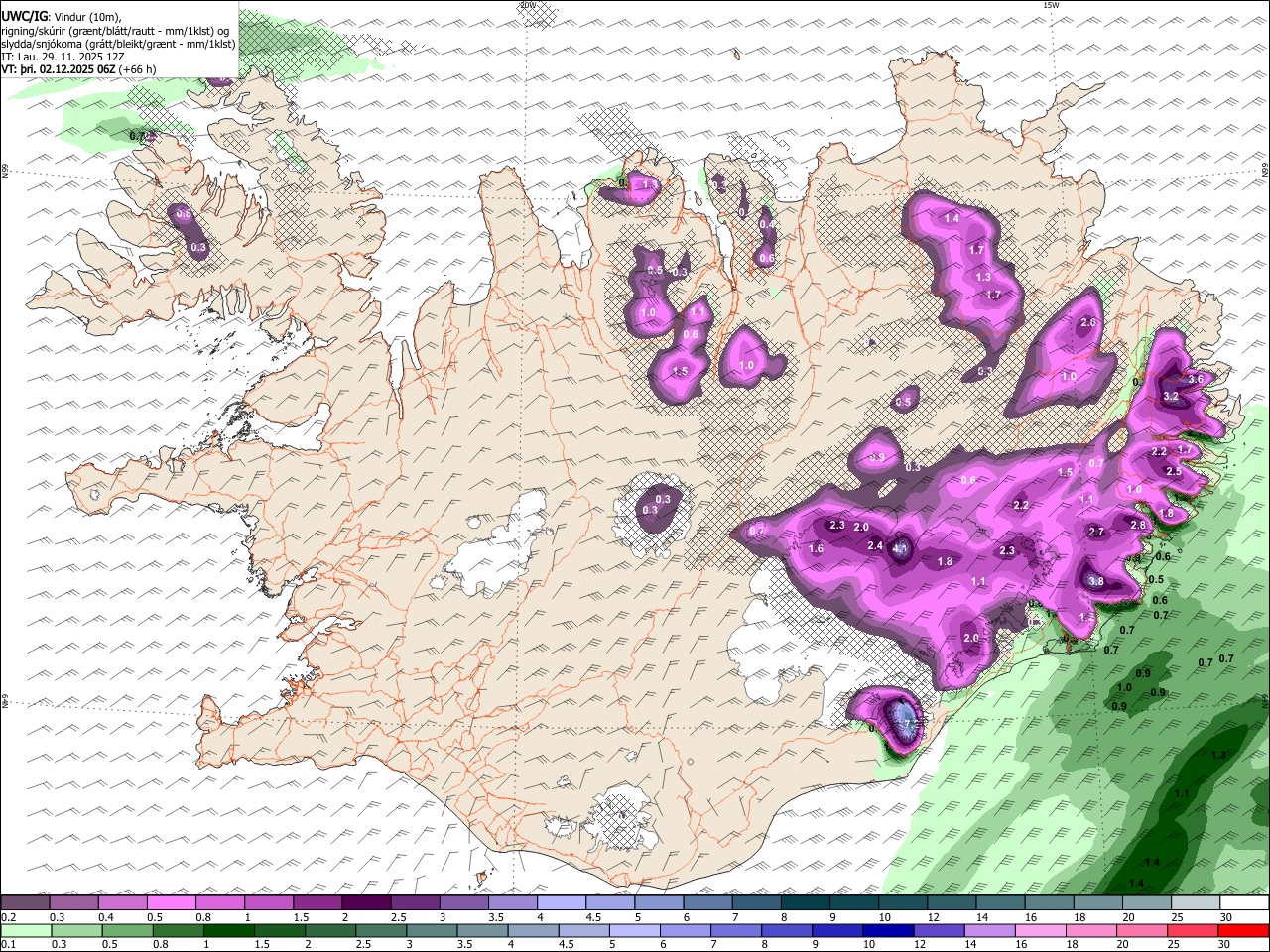This screenshot has height=952, width=1270.
Task: Click the '3.6' value near east coast
Action: click(x=1196, y=379)
